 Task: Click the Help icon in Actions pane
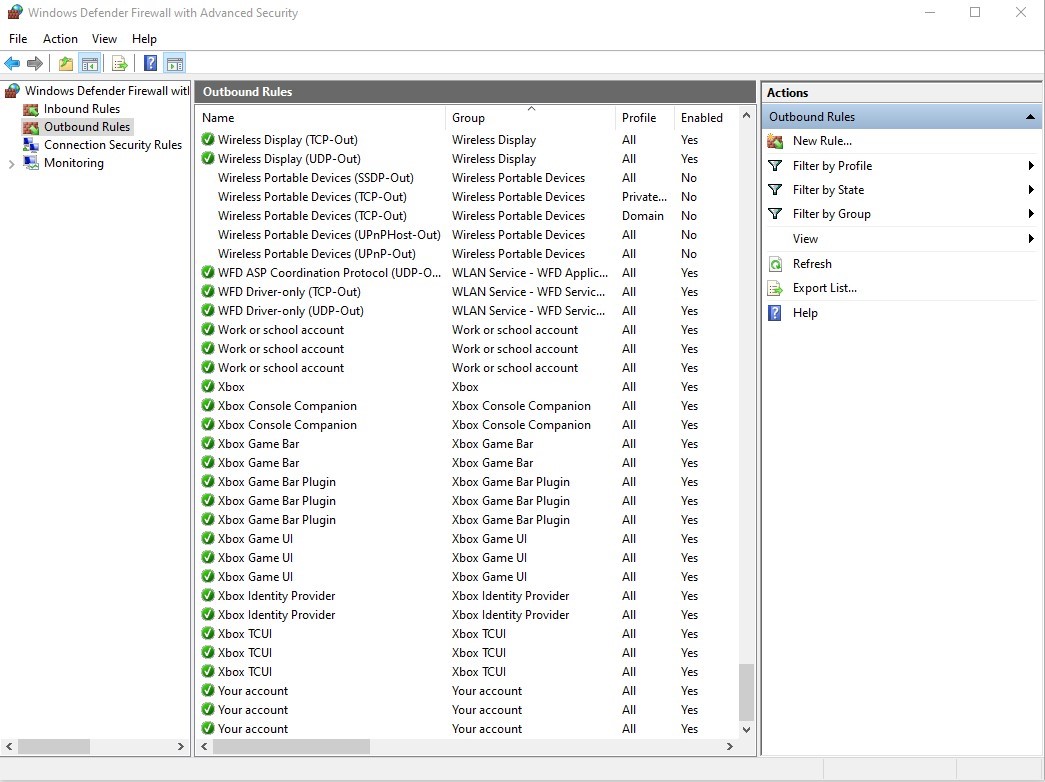pyautogui.click(x=775, y=313)
